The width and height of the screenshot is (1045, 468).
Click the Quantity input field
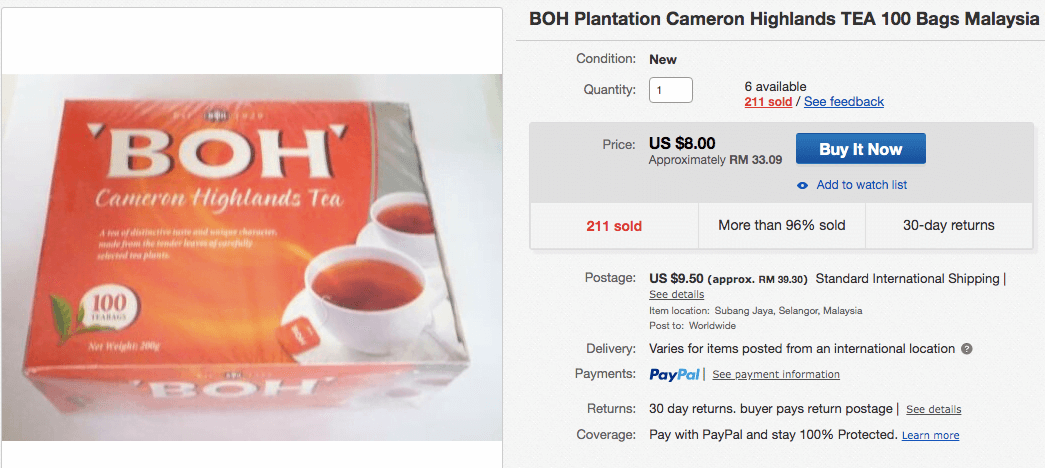click(670, 89)
